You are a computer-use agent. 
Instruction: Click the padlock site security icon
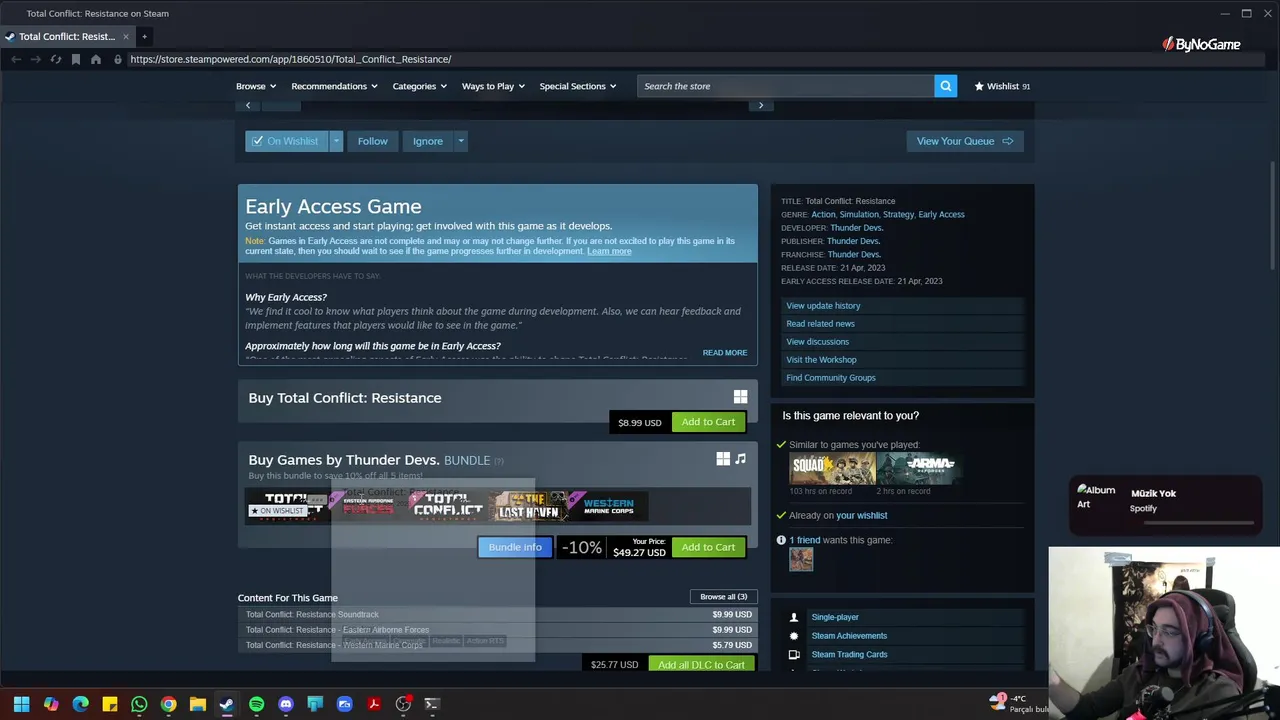click(x=118, y=59)
